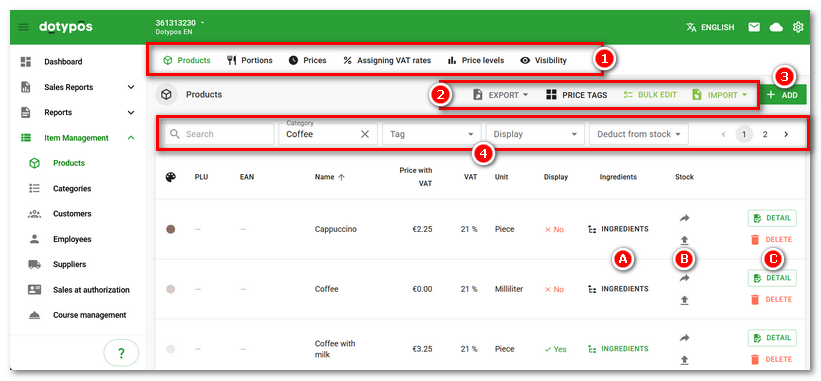
Task: Click the Display Yes value for Coffee with milk
Action: (x=555, y=349)
